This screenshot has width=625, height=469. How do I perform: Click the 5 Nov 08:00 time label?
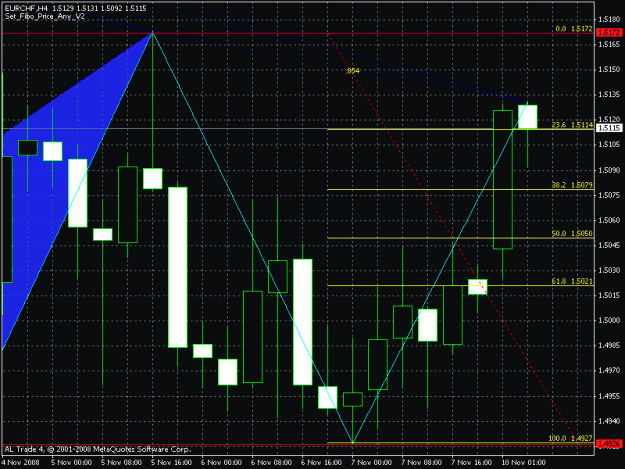click(x=121, y=462)
